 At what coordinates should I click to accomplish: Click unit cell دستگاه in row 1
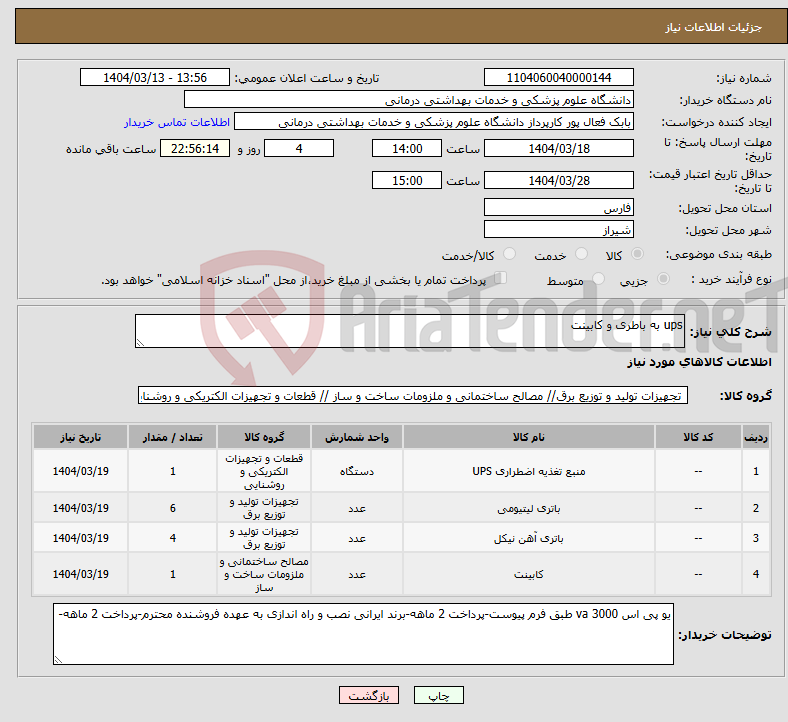[357, 471]
